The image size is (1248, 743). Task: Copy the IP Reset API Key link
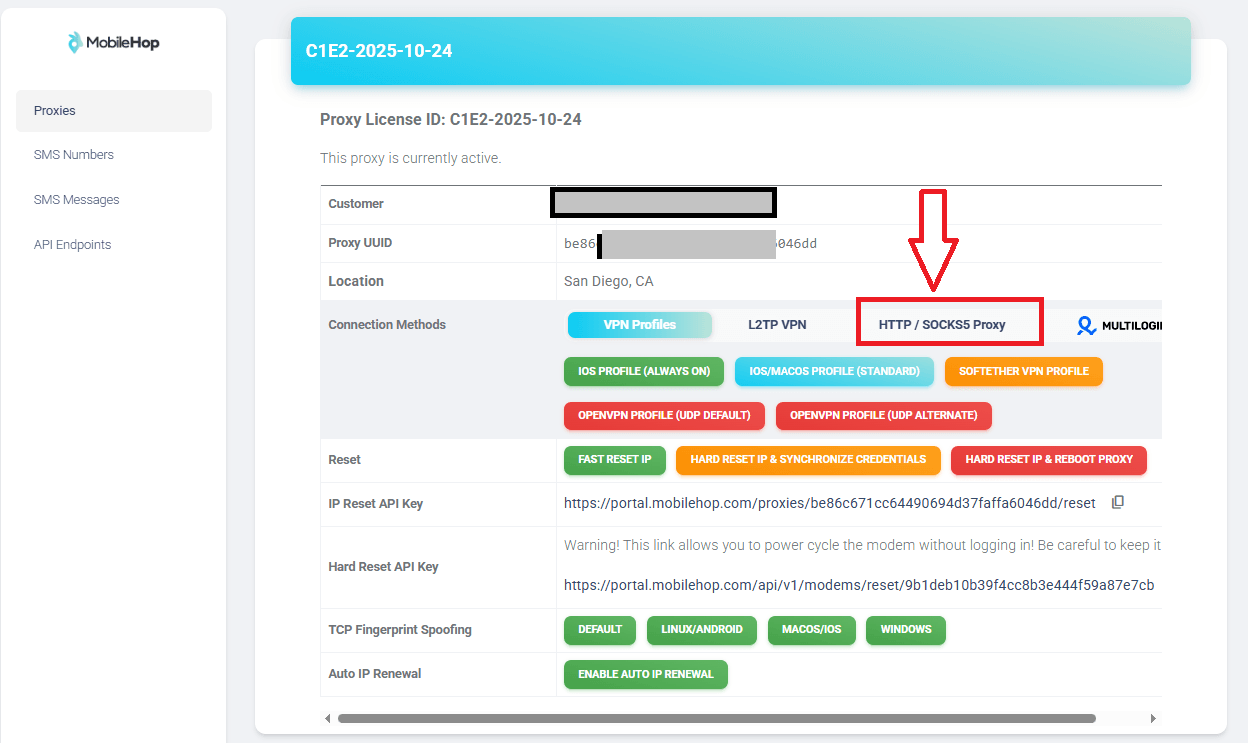pyautogui.click(x=1118, y=502)
